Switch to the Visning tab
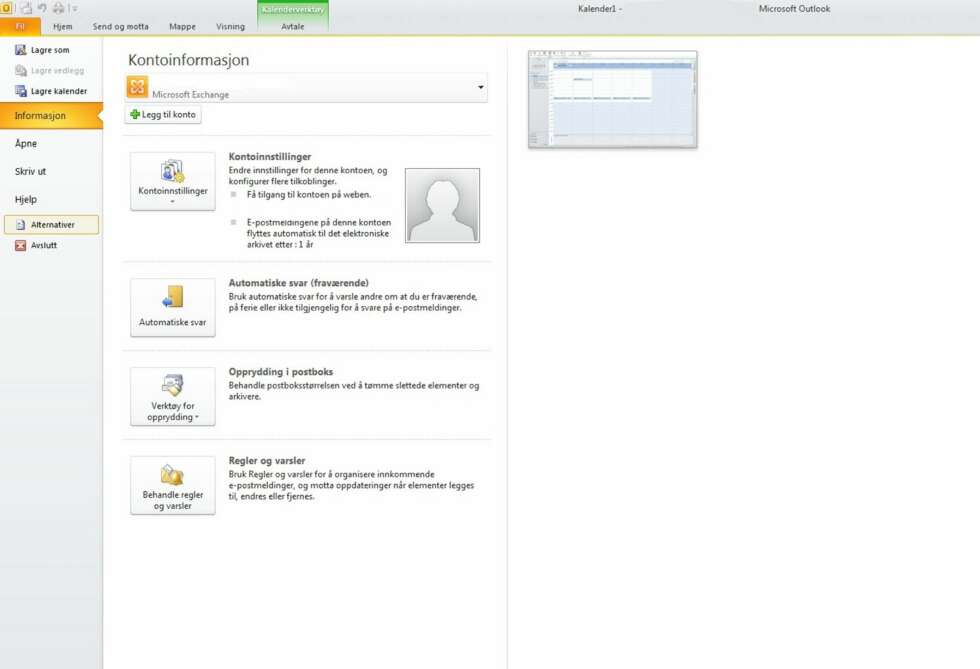This screenshot has height=669, width=980. point(231,26)
